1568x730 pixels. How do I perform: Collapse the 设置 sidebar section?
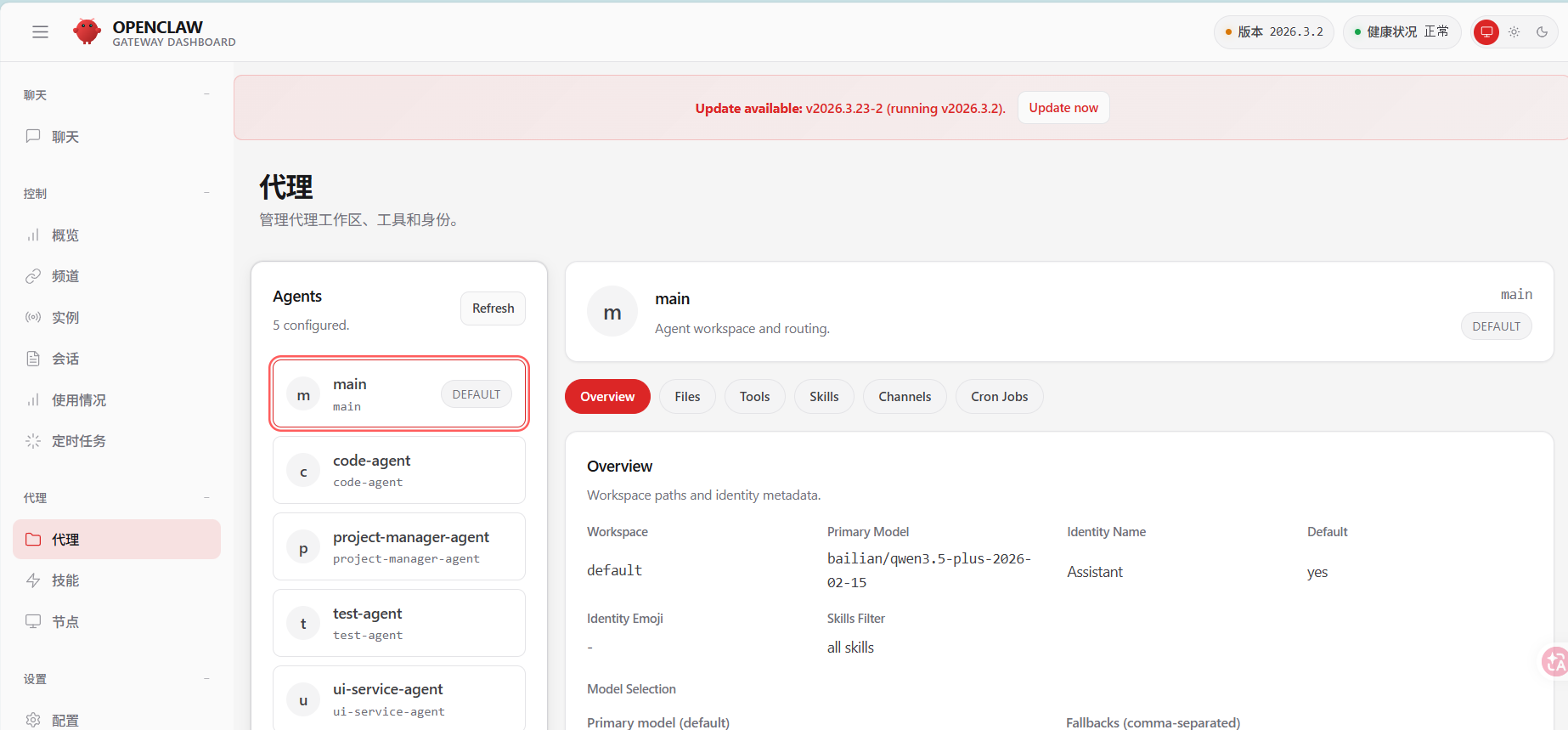(x=206, y=678)
